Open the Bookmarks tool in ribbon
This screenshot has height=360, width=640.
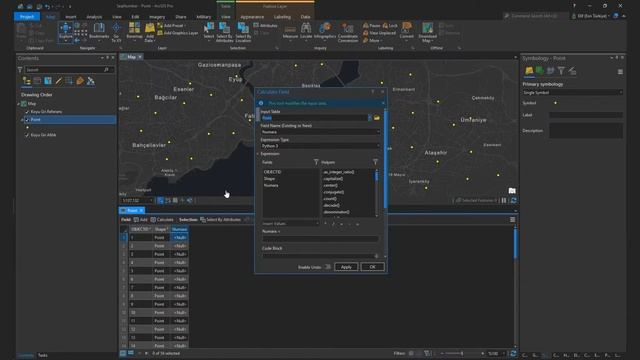point(99,31)
